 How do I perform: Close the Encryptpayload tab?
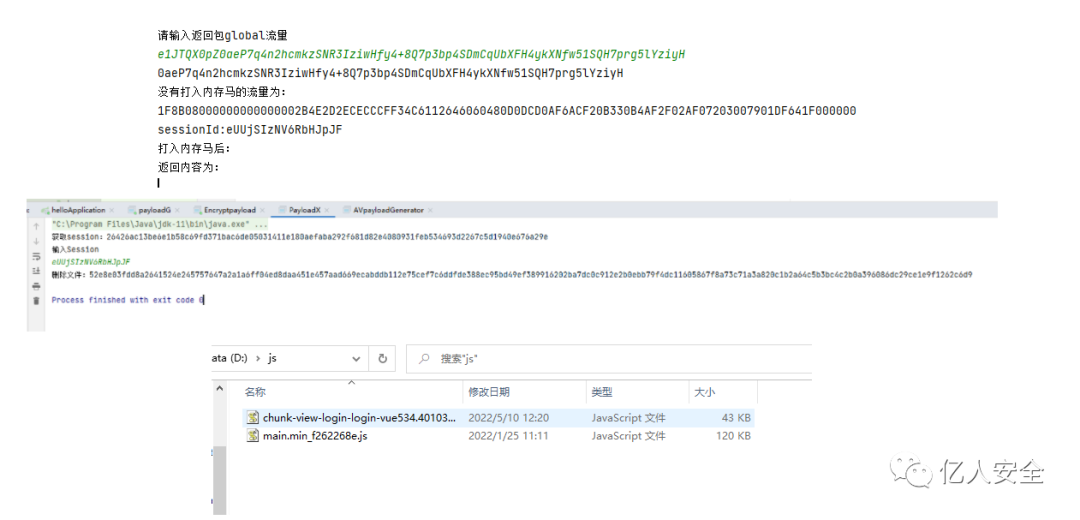[x=262, y=210]
